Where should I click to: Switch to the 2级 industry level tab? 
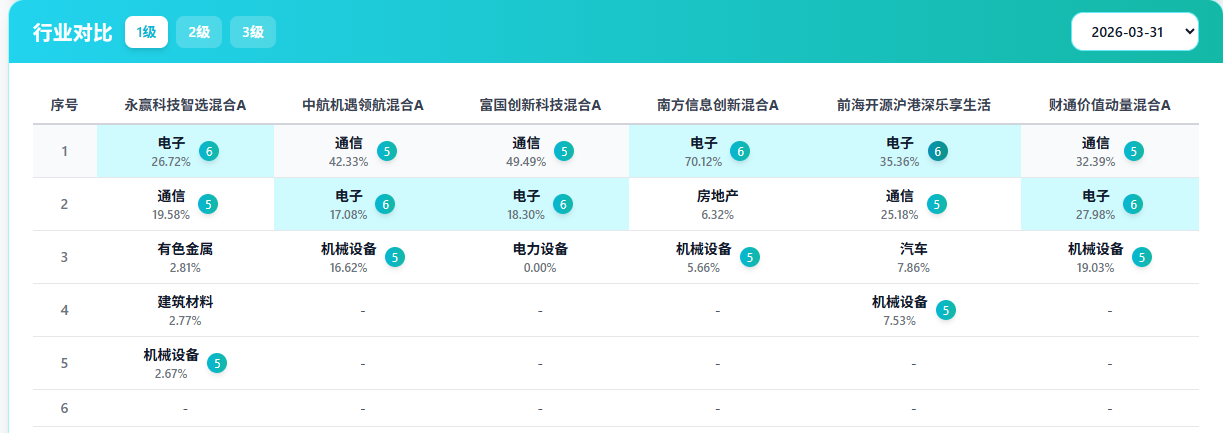(199, 32)
